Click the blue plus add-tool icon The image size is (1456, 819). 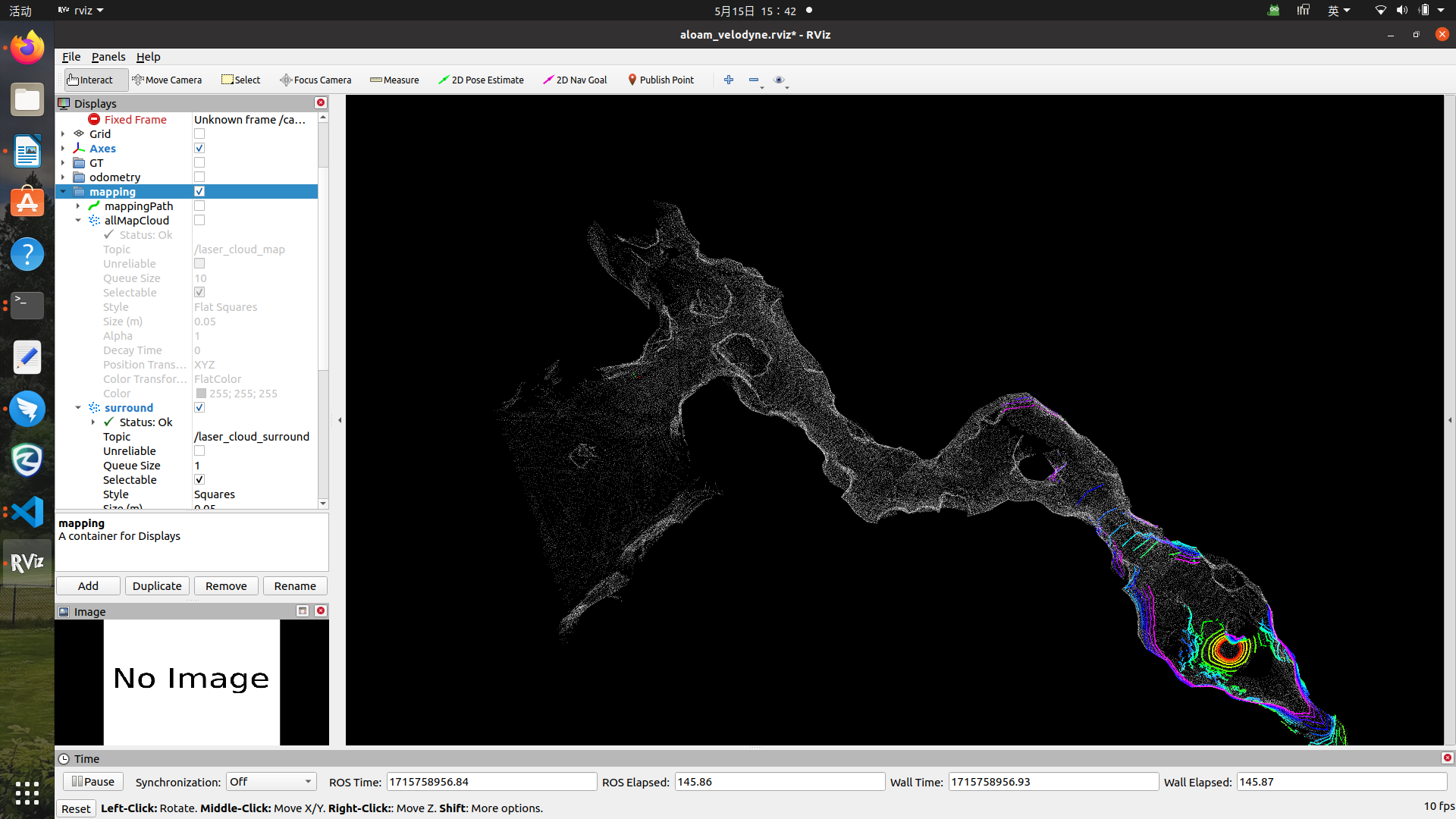(x=729, y=80)
